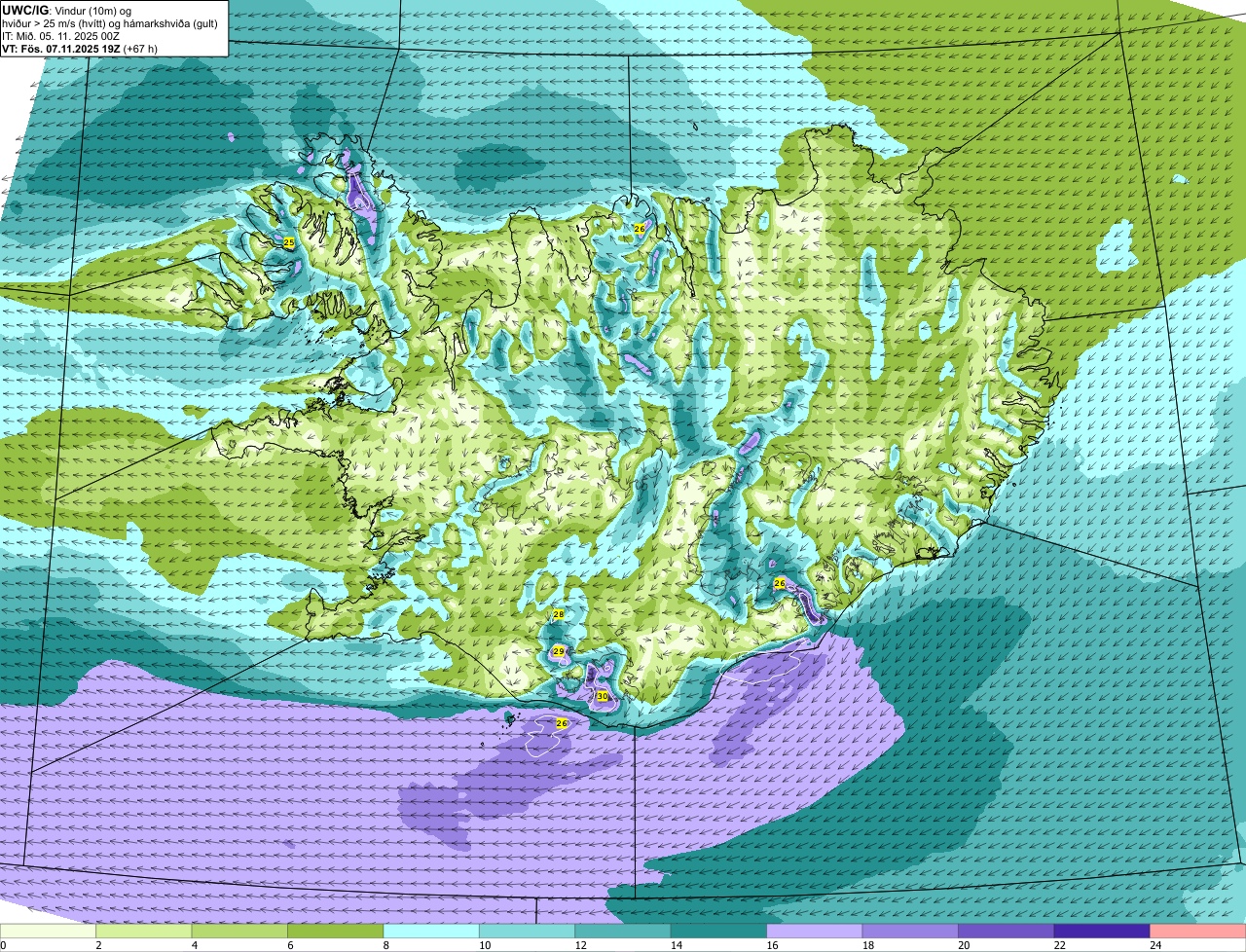Click the olive green 6–8 m/s legend swatch
Screen dimensions: 1246x952
pos(336,931)
